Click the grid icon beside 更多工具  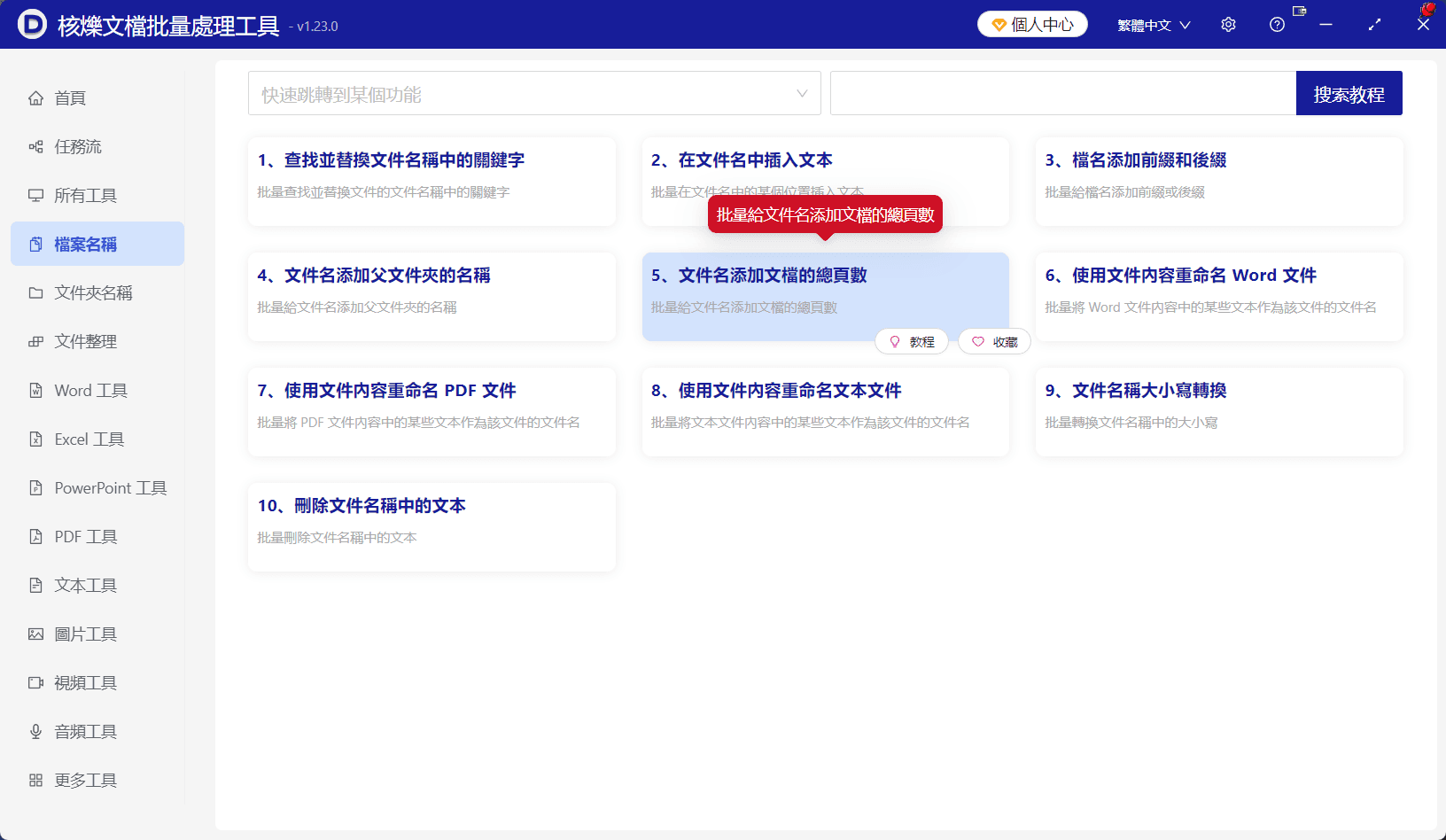point(35,781)
